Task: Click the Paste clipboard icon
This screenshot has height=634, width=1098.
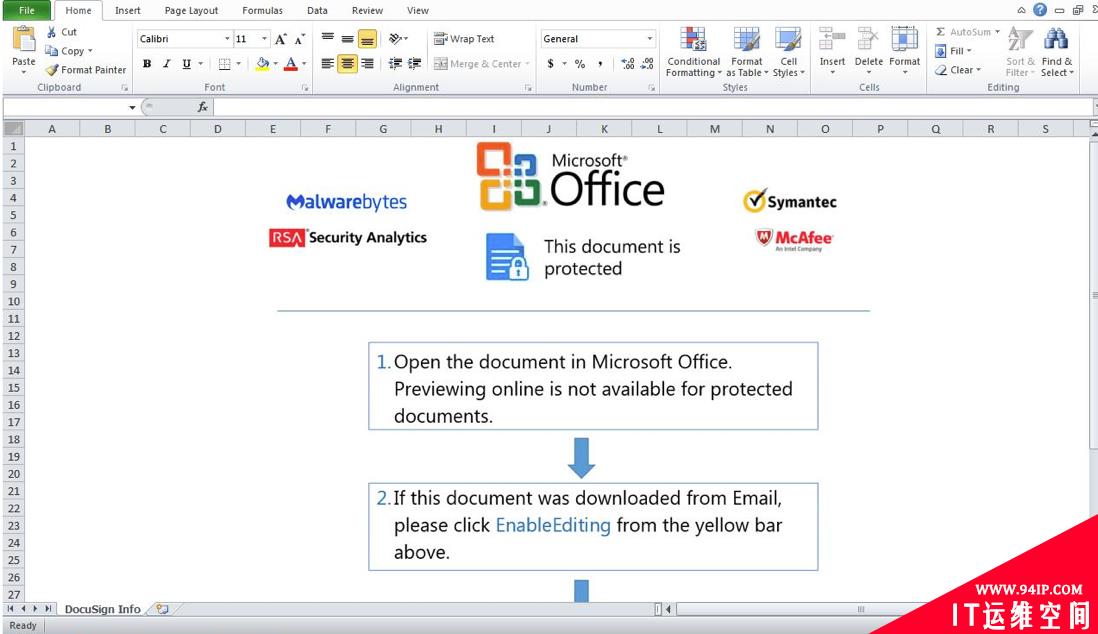Action: (24, 39)
